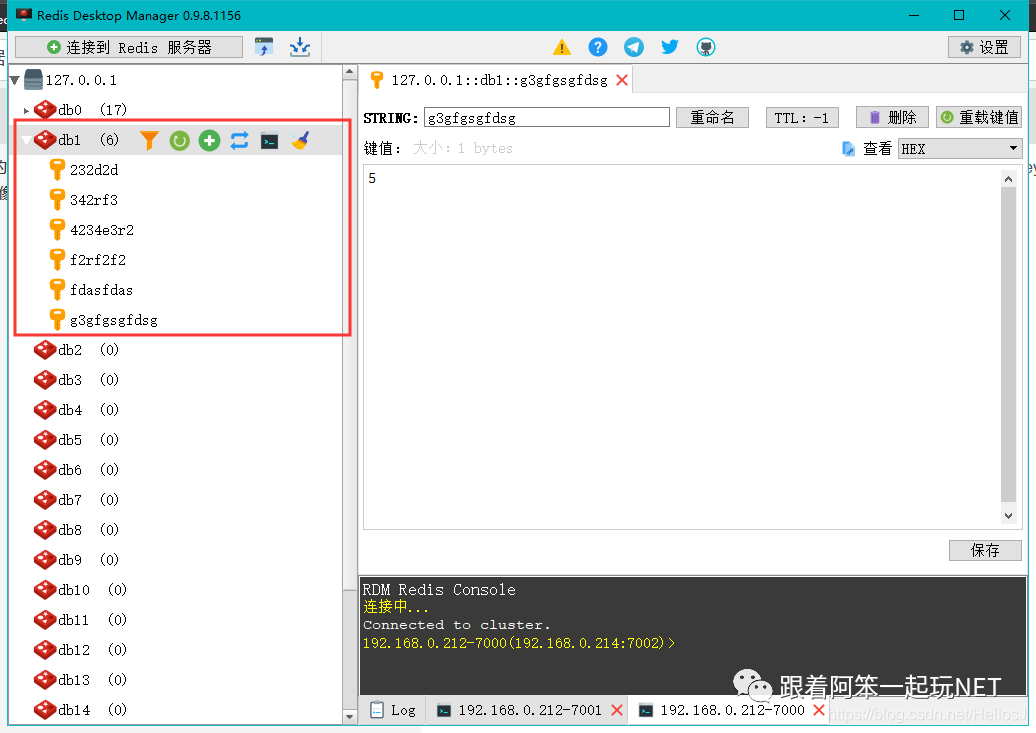The image size is (1036, 733).
Task: Click the blue live-update arrows icon on db1
Action: (x=239, y=140)
